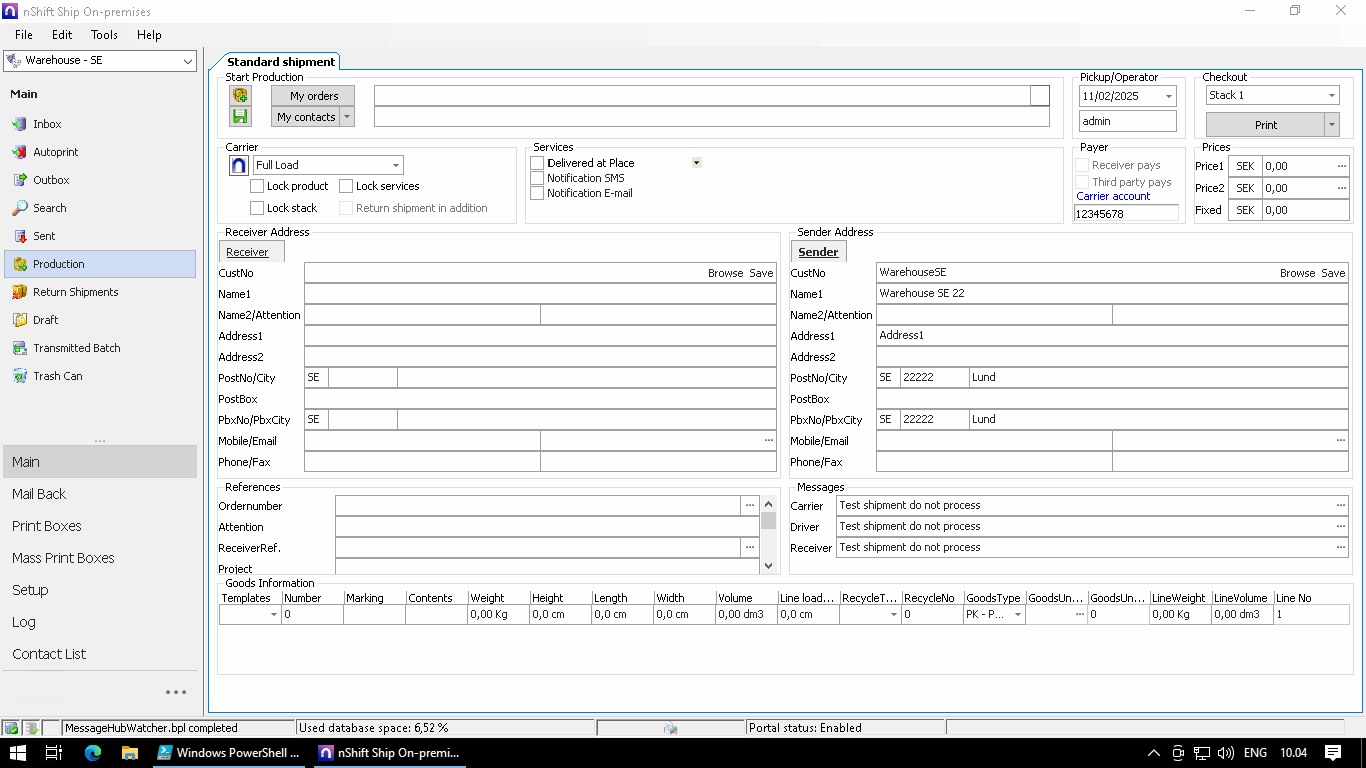Open the Tools menu
1366x768 pixels.
pyautogui.click(x=104, y=35)
